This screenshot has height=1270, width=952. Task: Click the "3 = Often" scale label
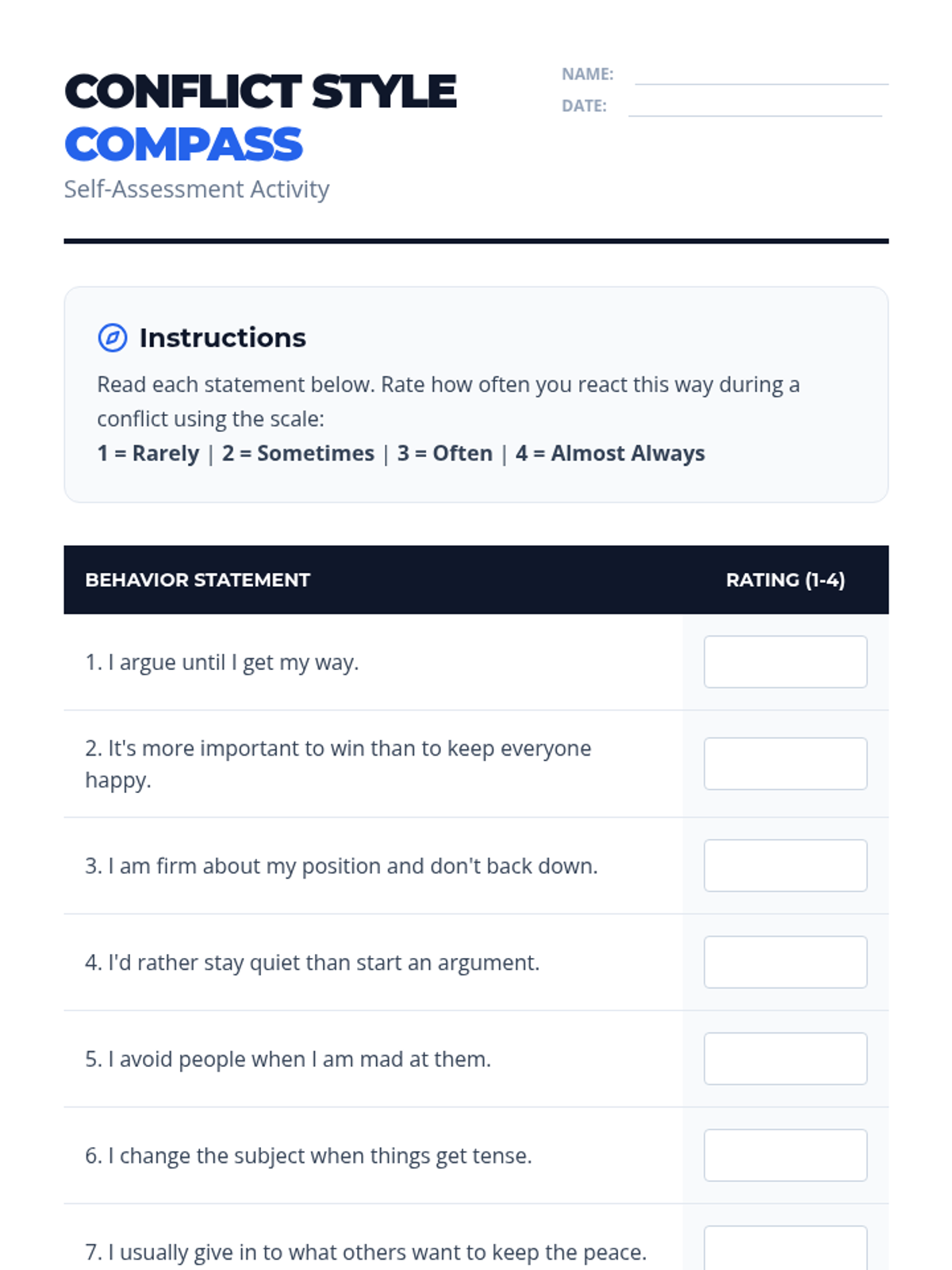pyautogui.click(x=444, y=453)
